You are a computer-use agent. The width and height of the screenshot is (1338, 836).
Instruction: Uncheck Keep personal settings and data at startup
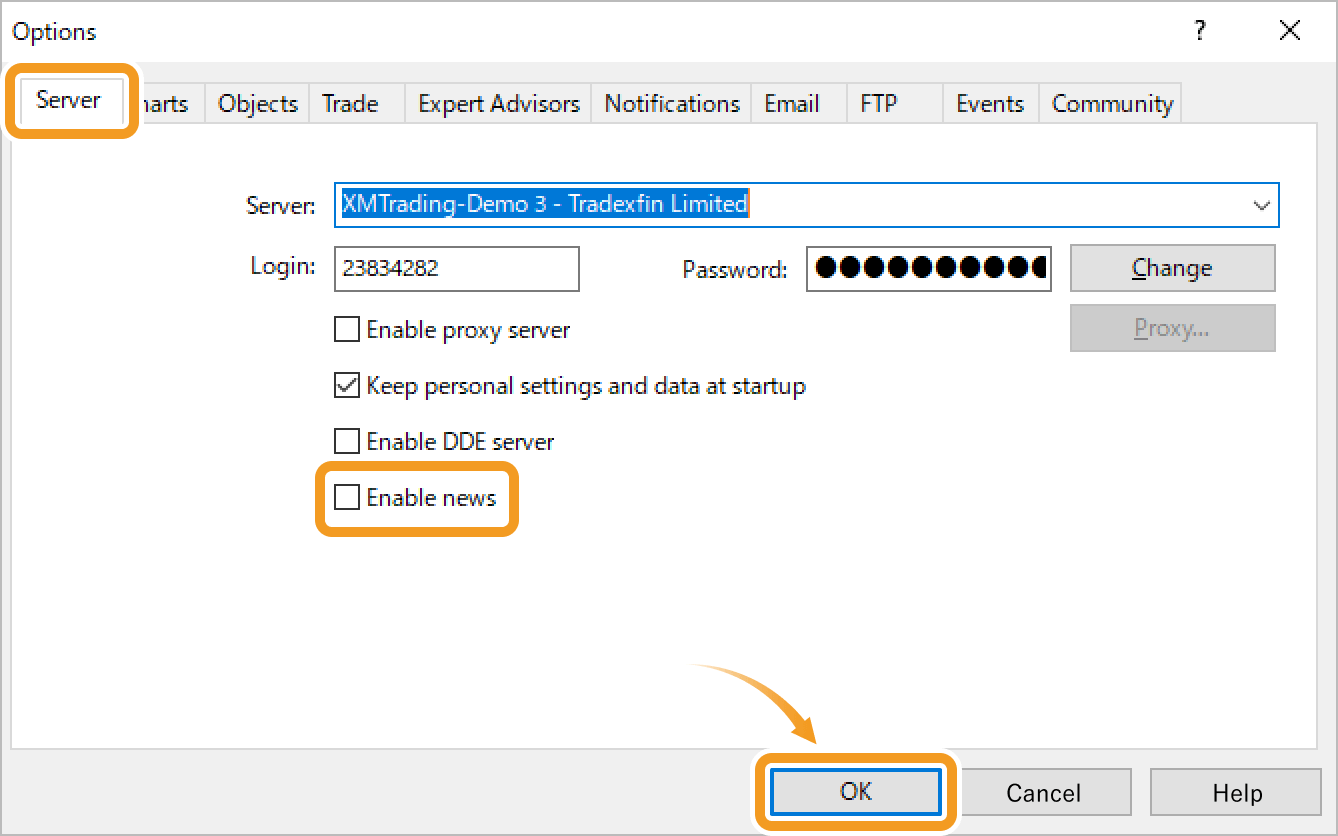pos(347,385)
